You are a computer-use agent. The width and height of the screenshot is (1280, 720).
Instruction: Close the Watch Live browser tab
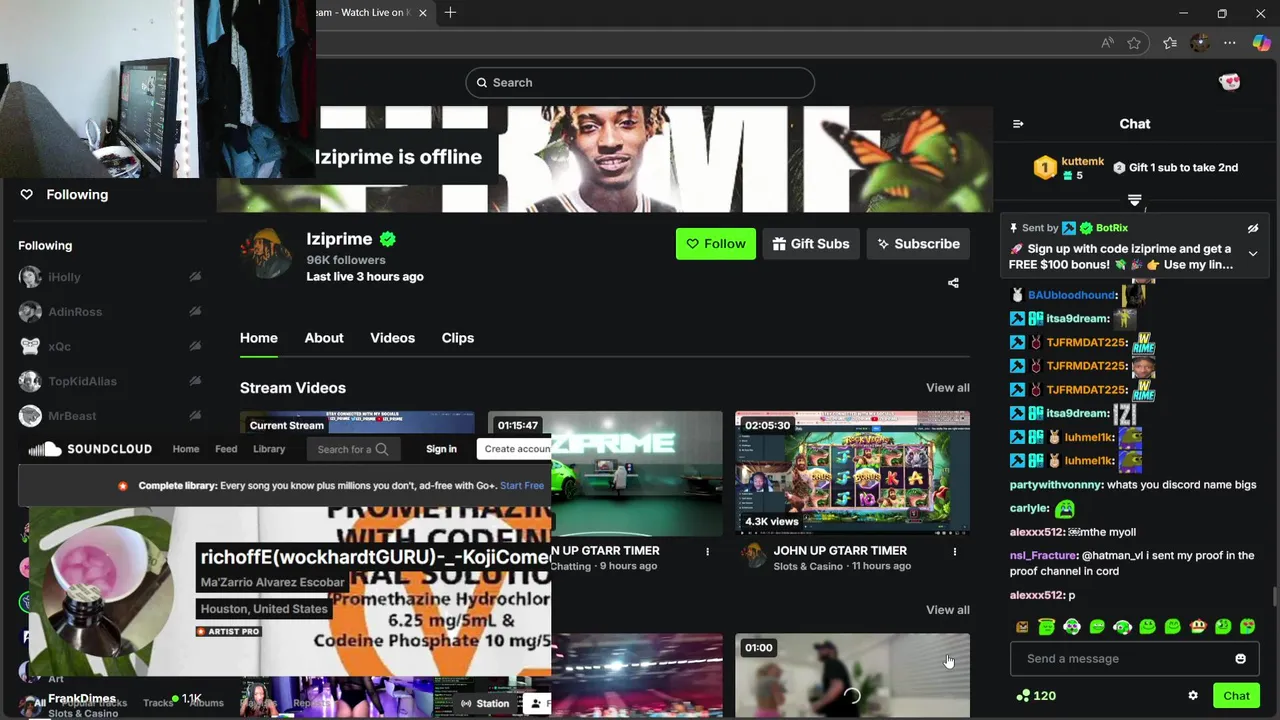pyautogui.click(x=422, y=13)
